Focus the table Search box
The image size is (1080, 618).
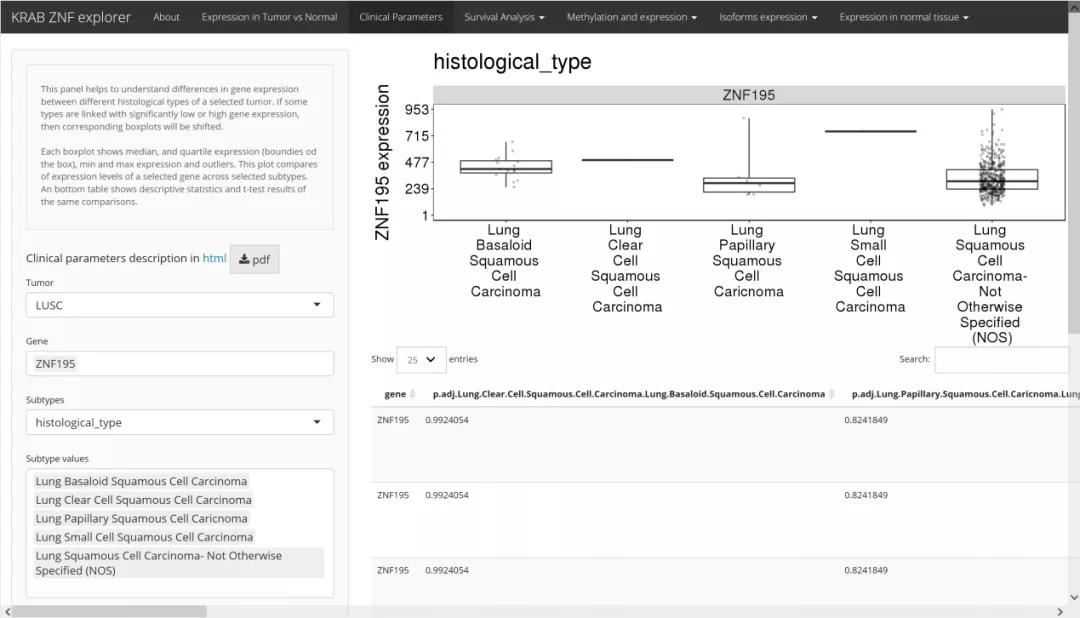tap(1000, 359)
